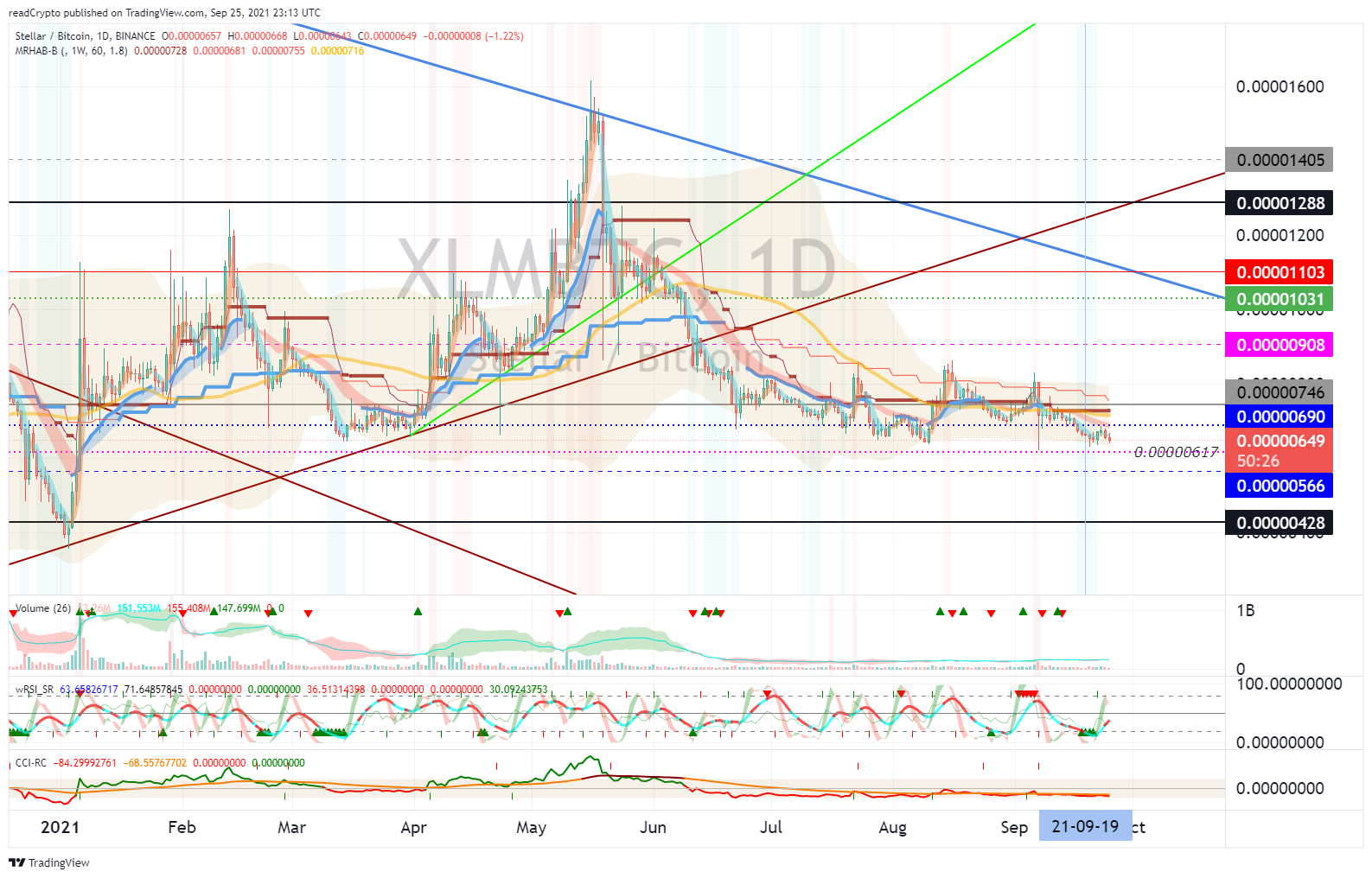Click the wRSI_SR value 63.65826717
The width and height of the screenshot is (1372, 878).
click(x=88, y=690)
